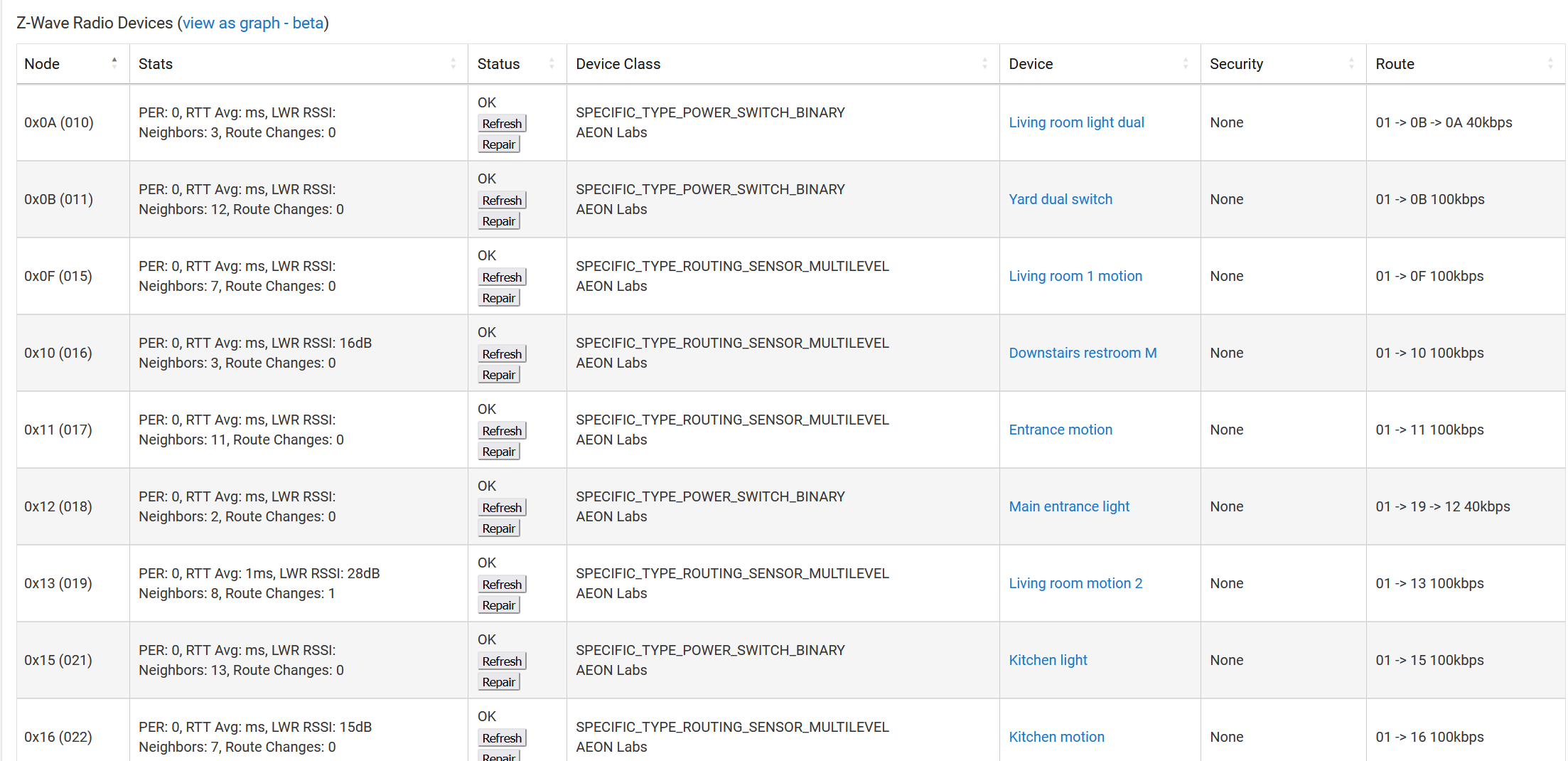Screen dimensions: 1568x761
Task: Repair node 0x12 (018)
Action: tap(499, 528)
